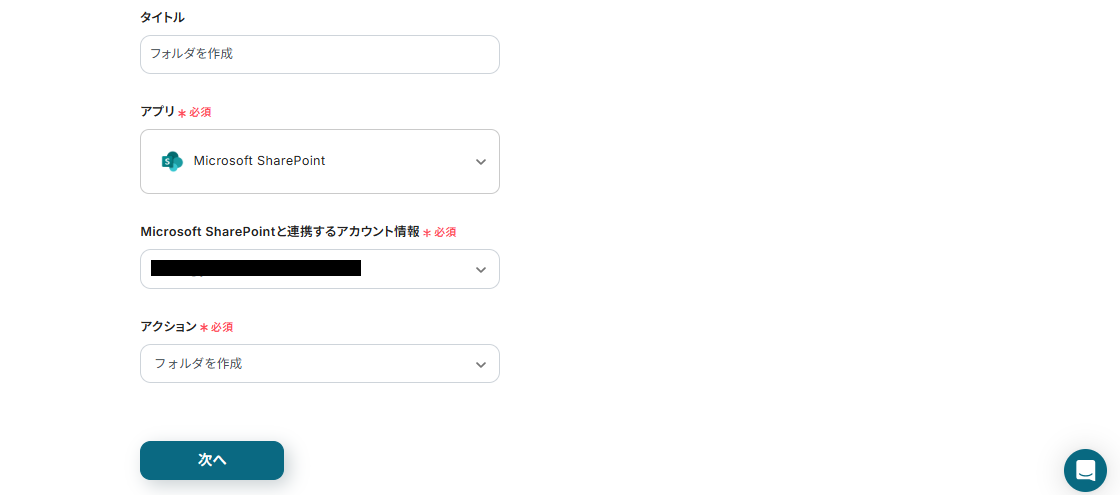Expand the account information dropdown chevron
1120x495 pixels.
[481, 270]
